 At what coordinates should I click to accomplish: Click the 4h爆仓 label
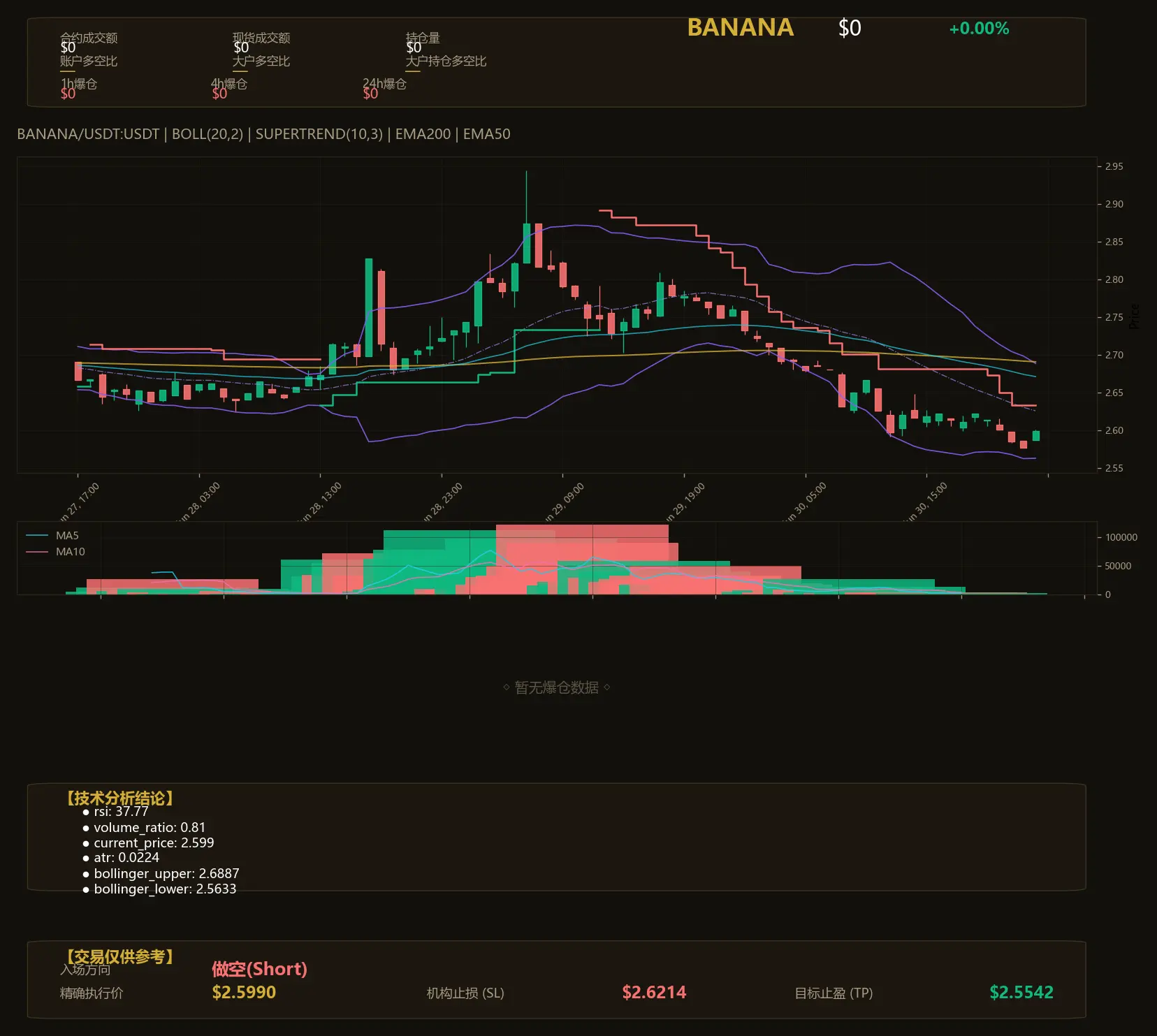(229, 84)
